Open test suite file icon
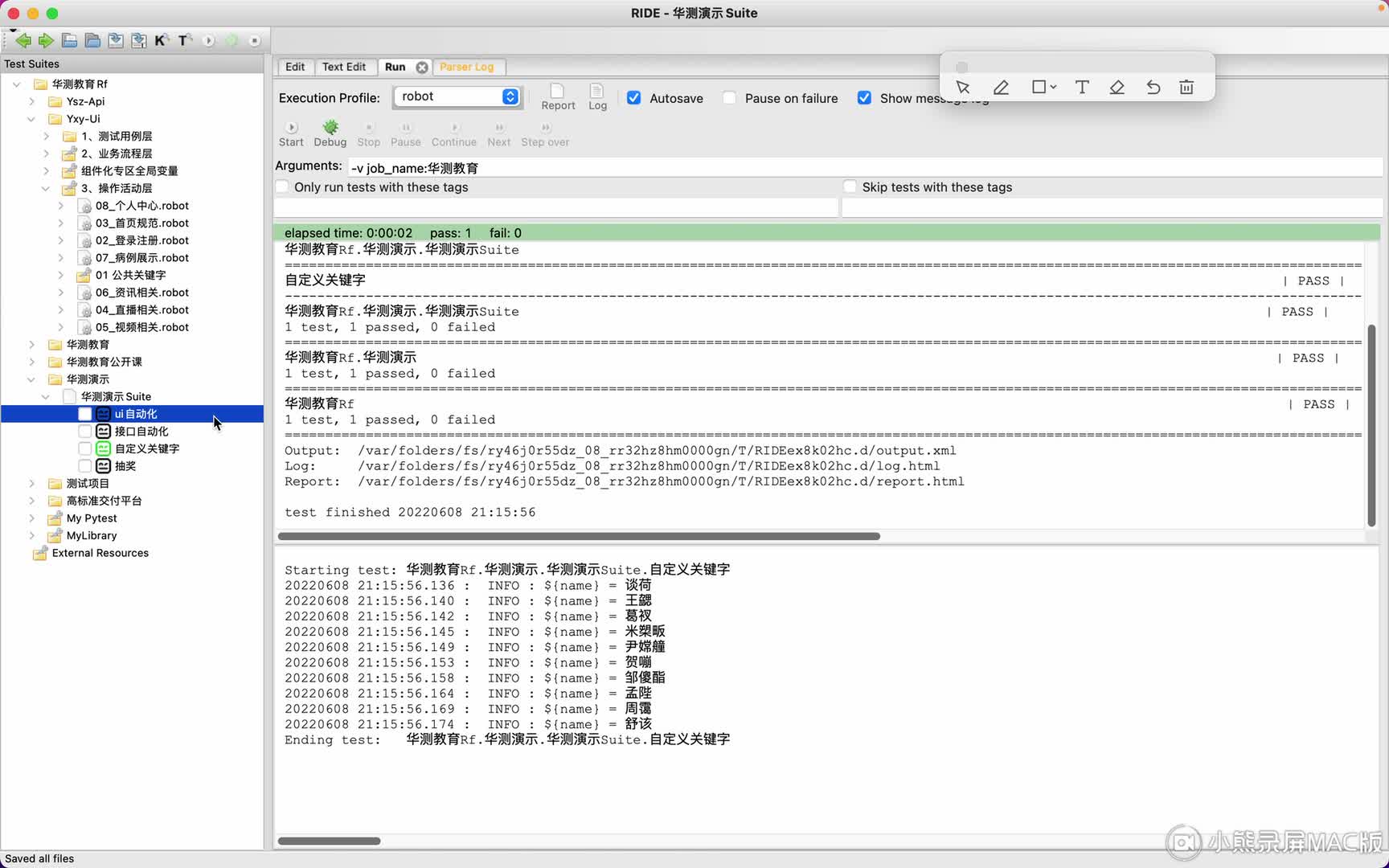Image resolution: width=1389 pixels, height=868 pixels. (70, 40)
